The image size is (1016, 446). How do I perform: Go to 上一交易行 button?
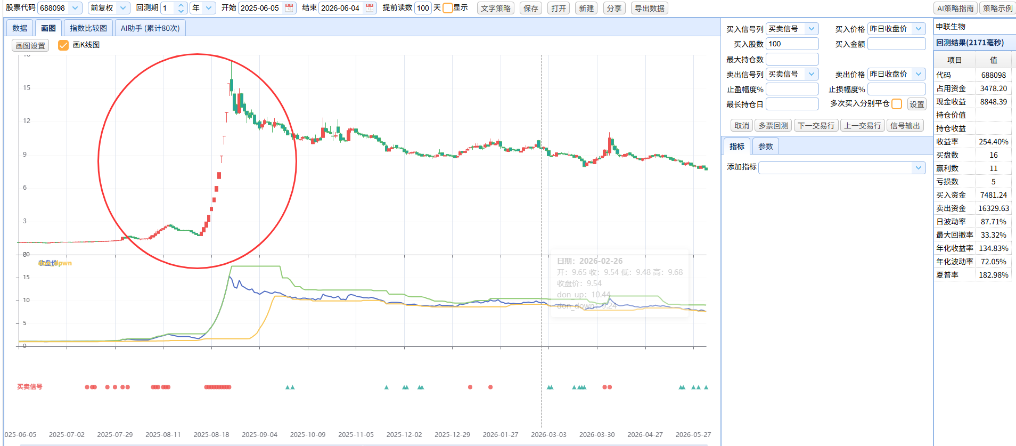coord(861,125)
